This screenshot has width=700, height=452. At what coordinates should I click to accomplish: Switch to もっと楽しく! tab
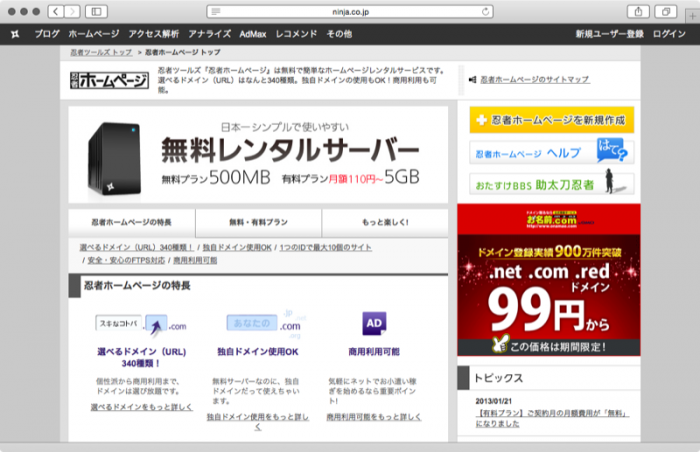click(385, 222)
